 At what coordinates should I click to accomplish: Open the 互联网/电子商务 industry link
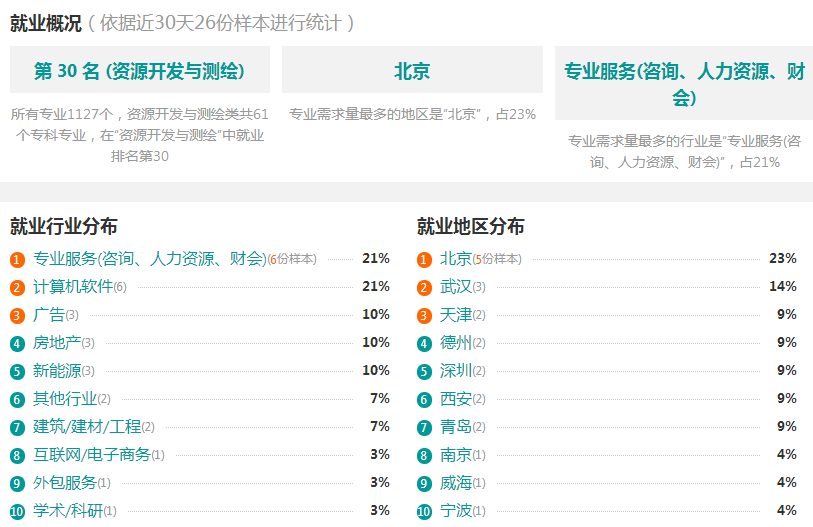92,454
